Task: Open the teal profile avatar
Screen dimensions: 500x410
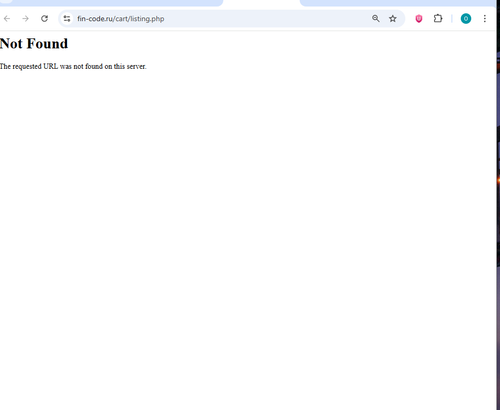Action: (x=466, y=19)
